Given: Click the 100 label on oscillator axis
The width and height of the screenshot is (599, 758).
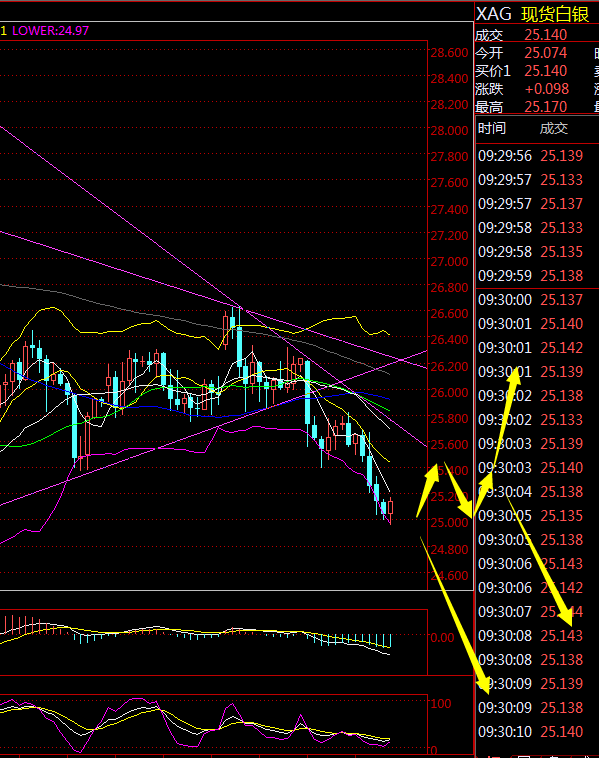Looking at the screenshot, I should point(440,703).
